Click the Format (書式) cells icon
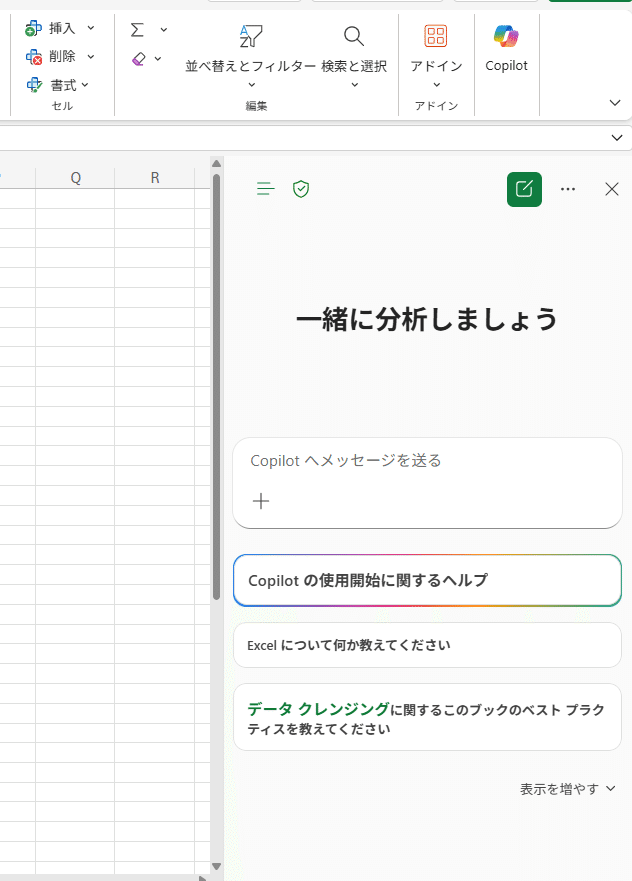This screenshot has width=632, height=881. tap(34, 85)
